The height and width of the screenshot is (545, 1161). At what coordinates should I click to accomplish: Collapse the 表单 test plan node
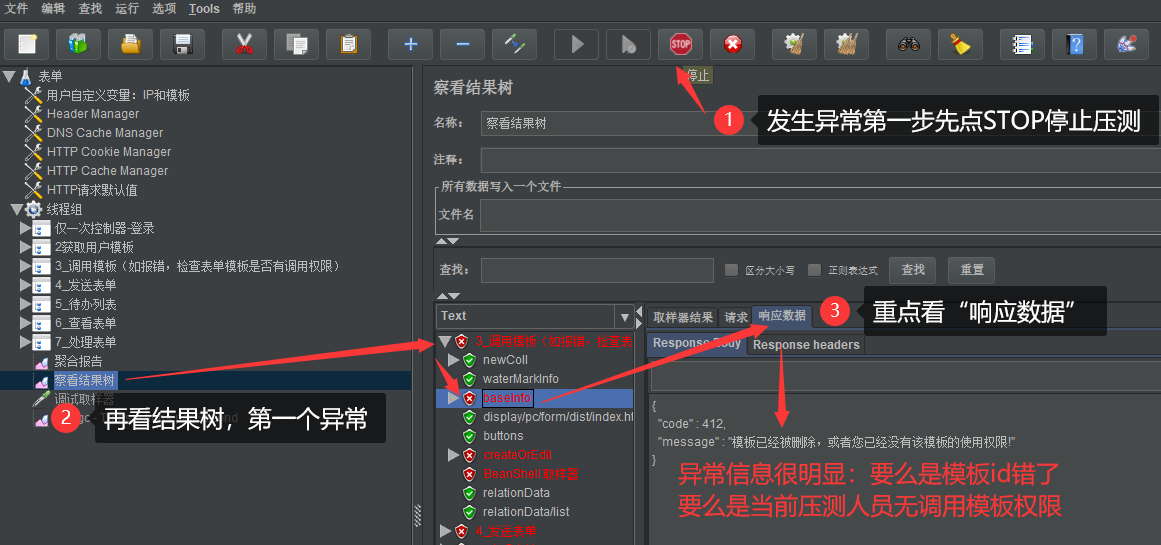pyautogui.click(x=9, y=76)
